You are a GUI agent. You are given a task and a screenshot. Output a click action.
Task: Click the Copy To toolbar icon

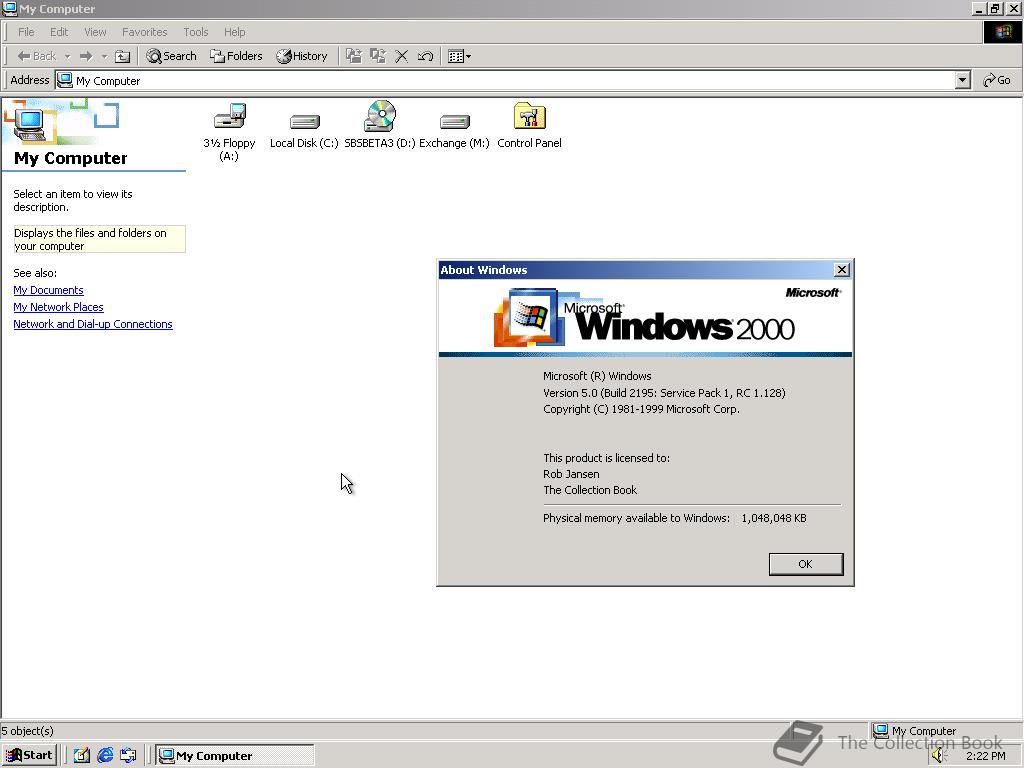378,56
